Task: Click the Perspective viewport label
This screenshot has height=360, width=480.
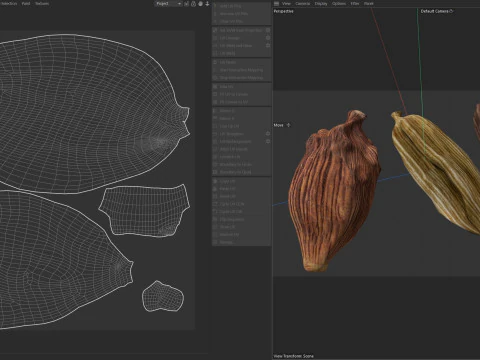Action: (283, 11)
